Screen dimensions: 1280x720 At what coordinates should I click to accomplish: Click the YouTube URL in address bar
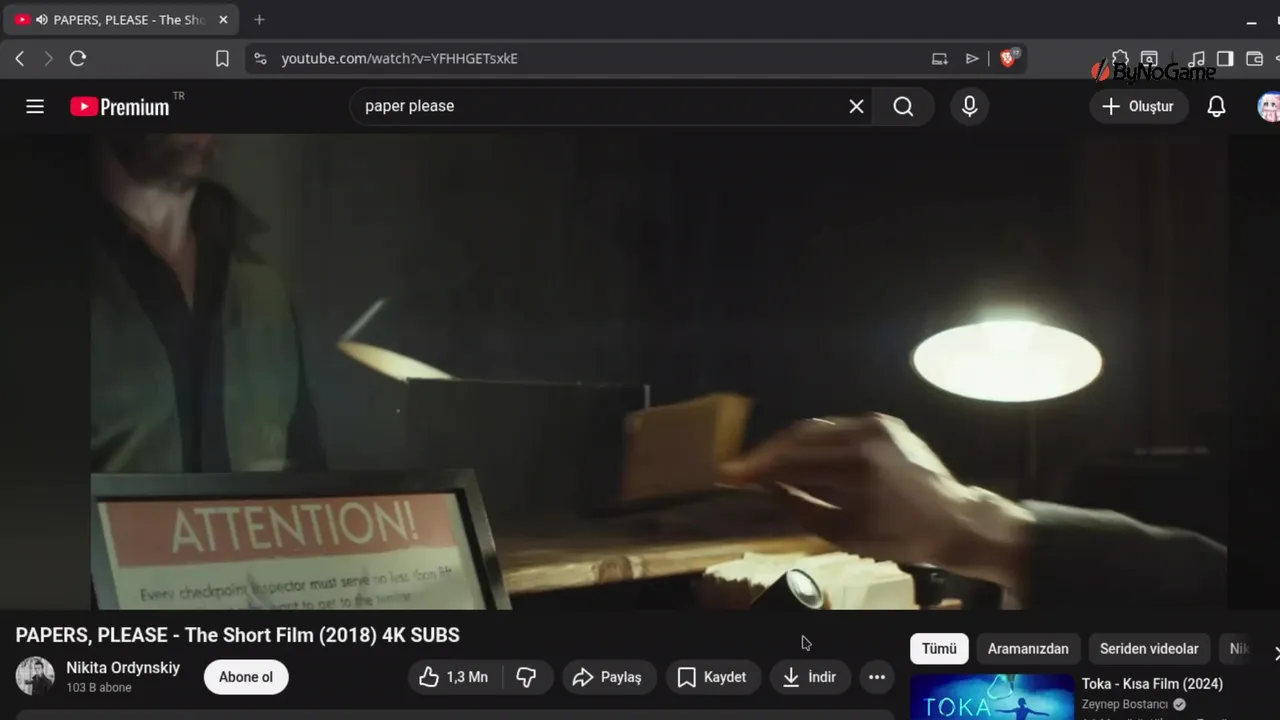[399, 59]
